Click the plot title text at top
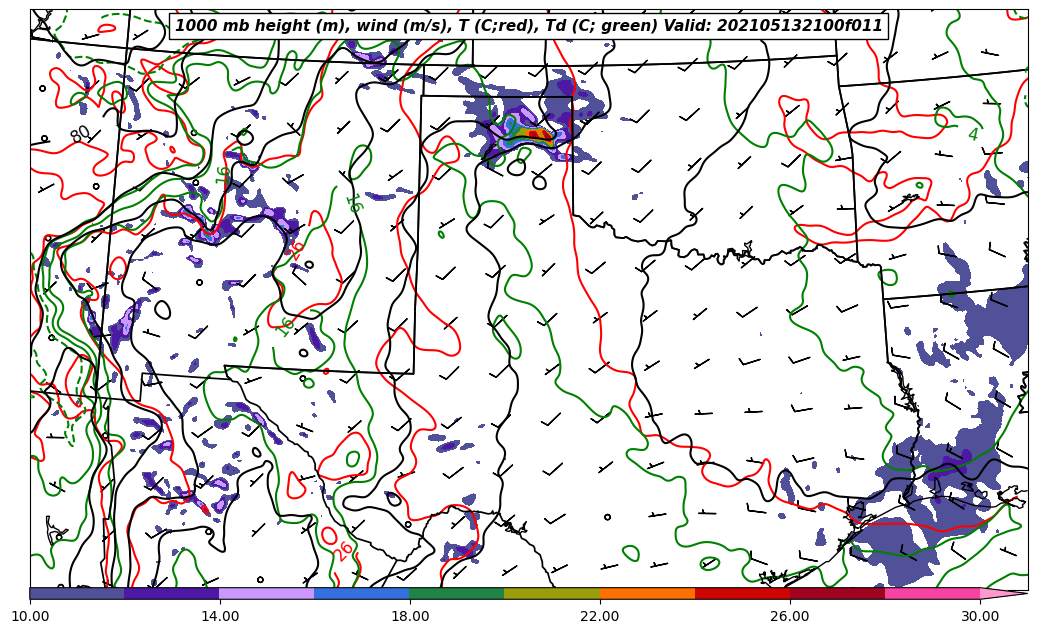 529,26
